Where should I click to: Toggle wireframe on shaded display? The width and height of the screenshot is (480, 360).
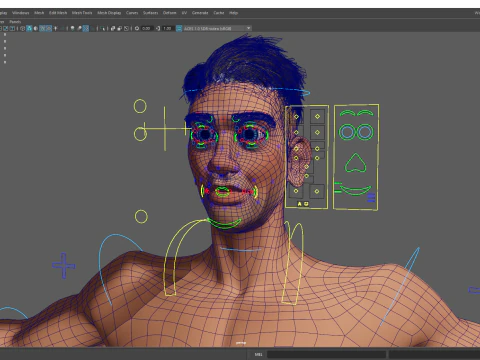(42, 28)
